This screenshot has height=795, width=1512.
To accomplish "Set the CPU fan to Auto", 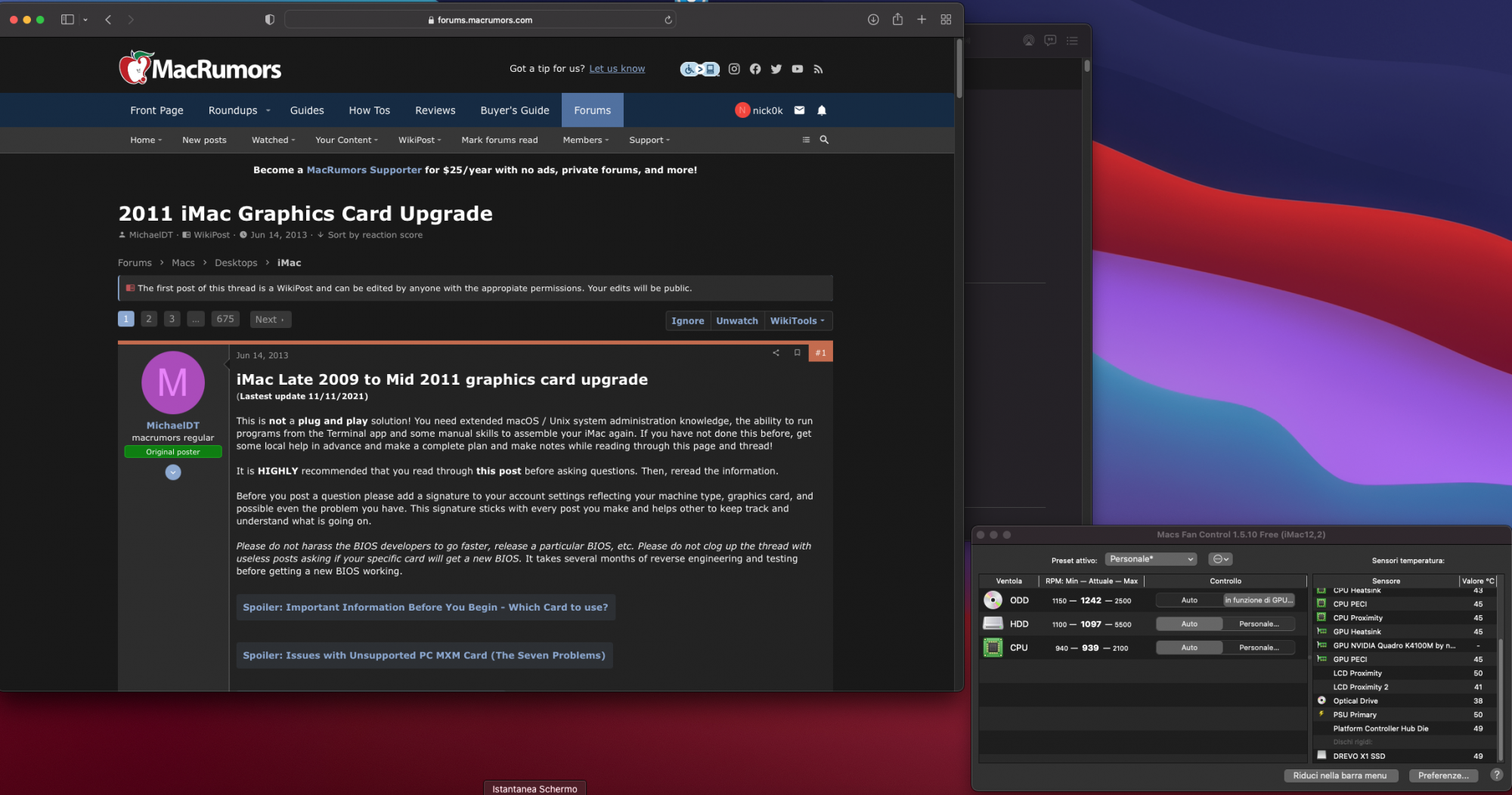I will [x=1189, y=648].
